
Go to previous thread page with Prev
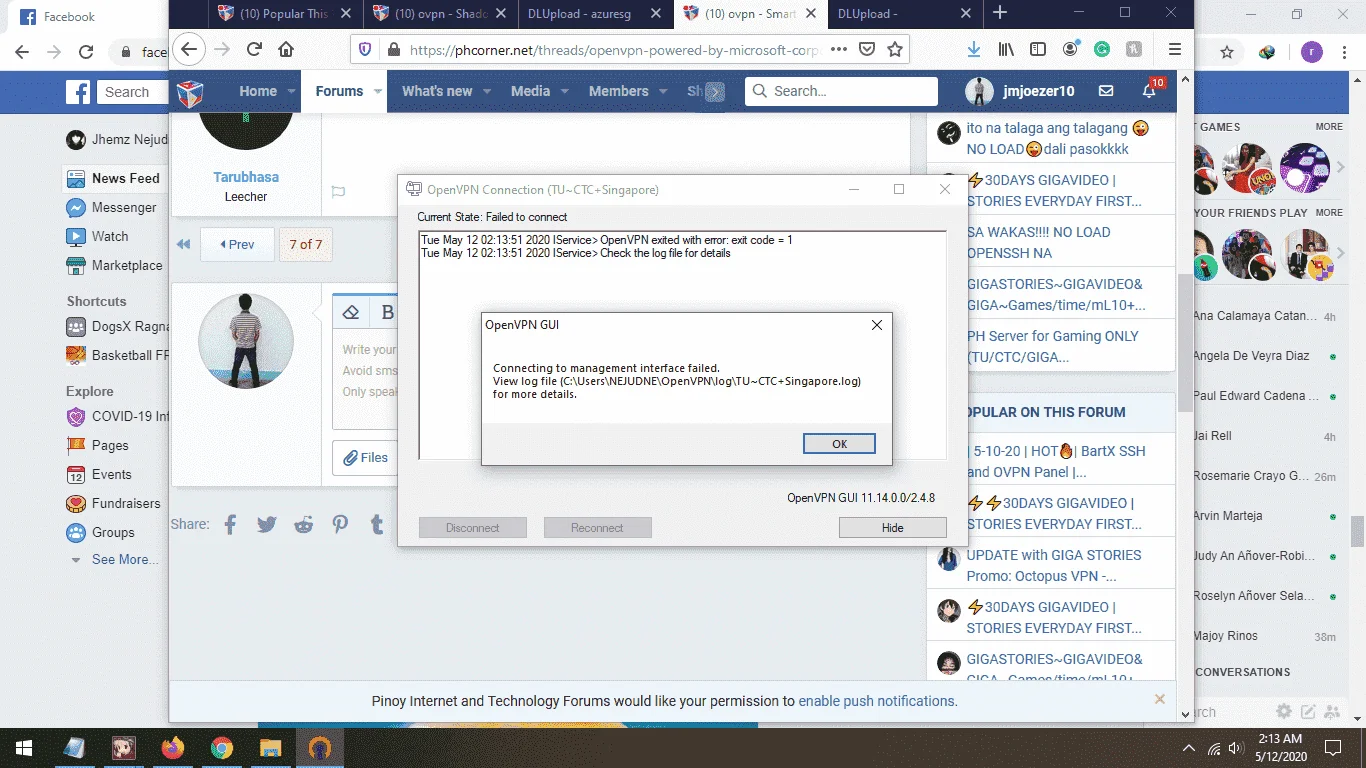[237, 244]
